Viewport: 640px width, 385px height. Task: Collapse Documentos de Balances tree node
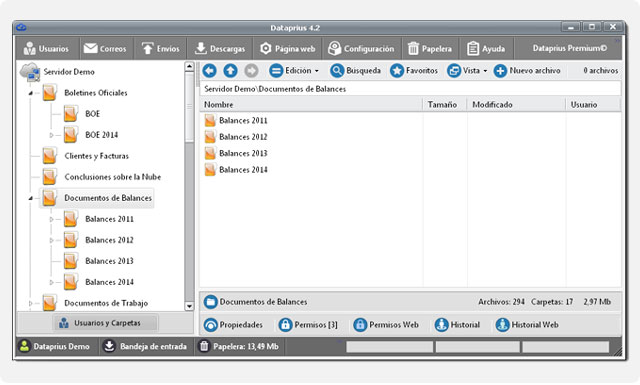point(31,198)
